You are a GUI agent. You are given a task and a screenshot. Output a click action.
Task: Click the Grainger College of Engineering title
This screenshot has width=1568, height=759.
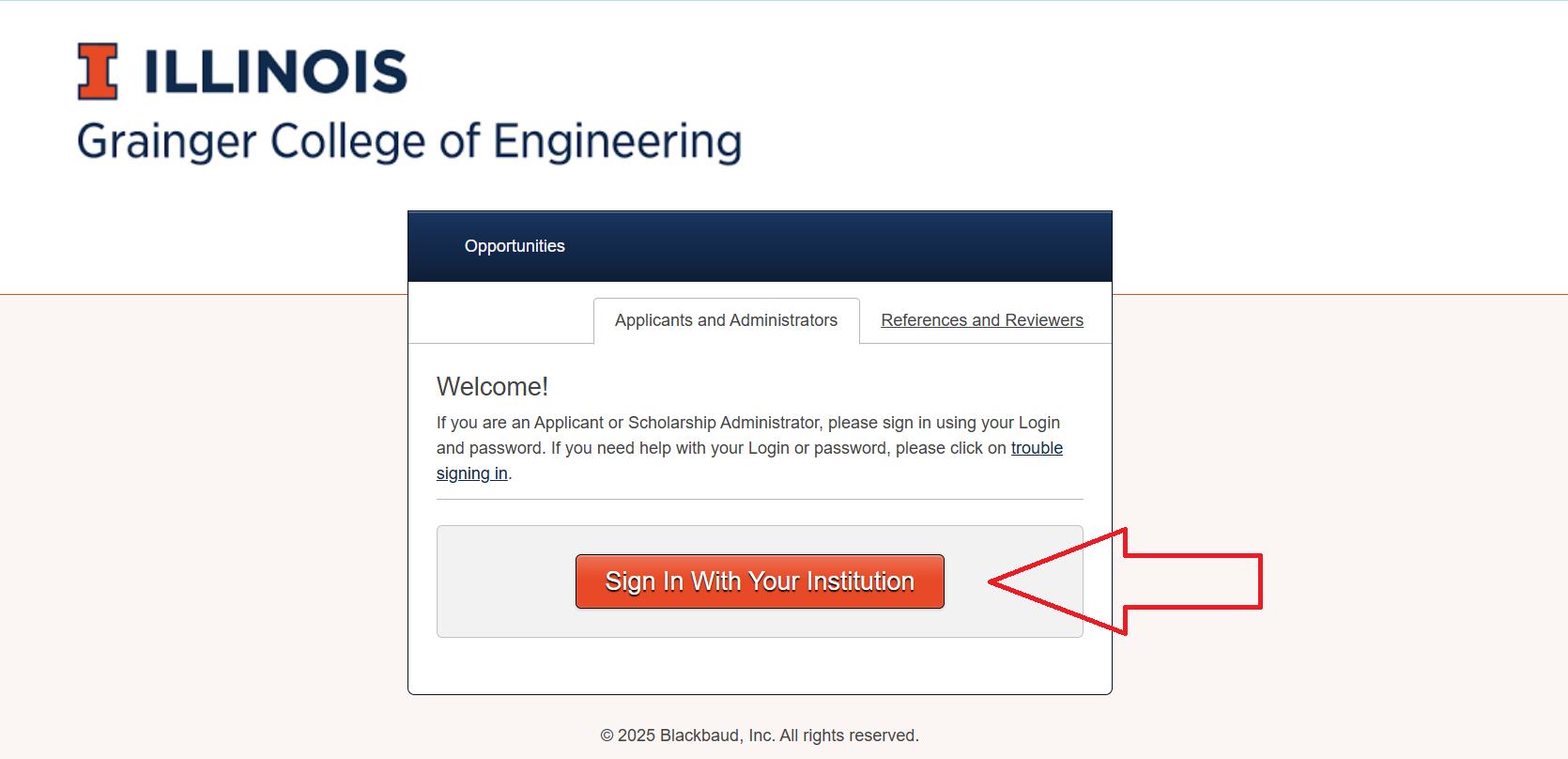pos(409,142)
